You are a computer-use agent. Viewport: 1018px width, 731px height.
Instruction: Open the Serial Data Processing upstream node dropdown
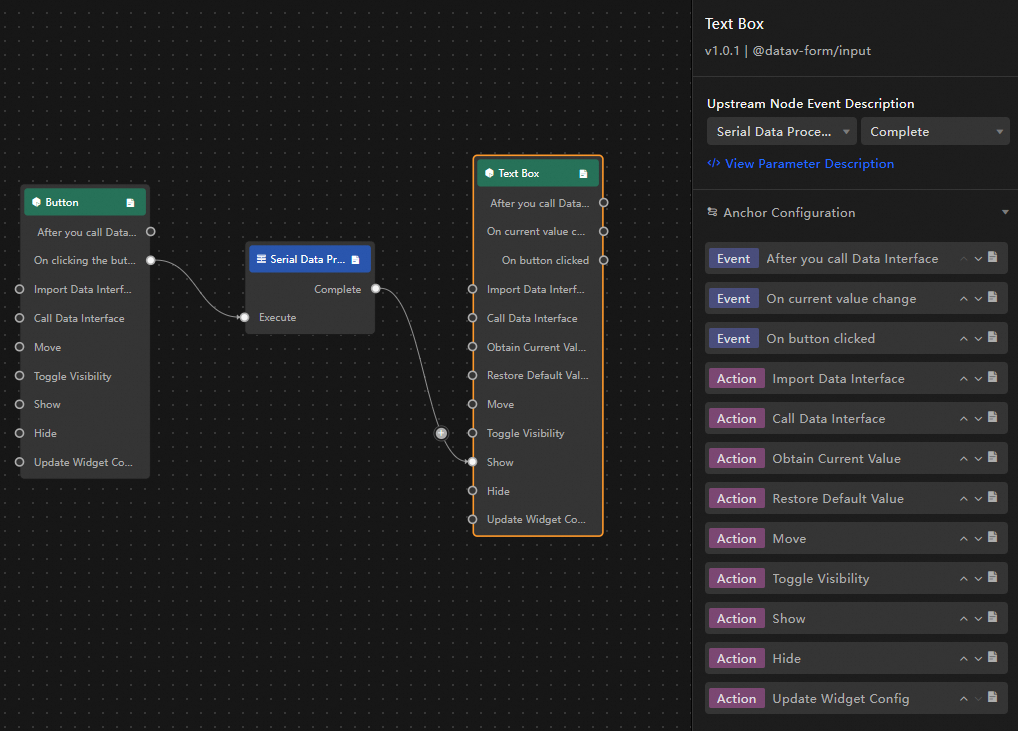tap(782, 131)
